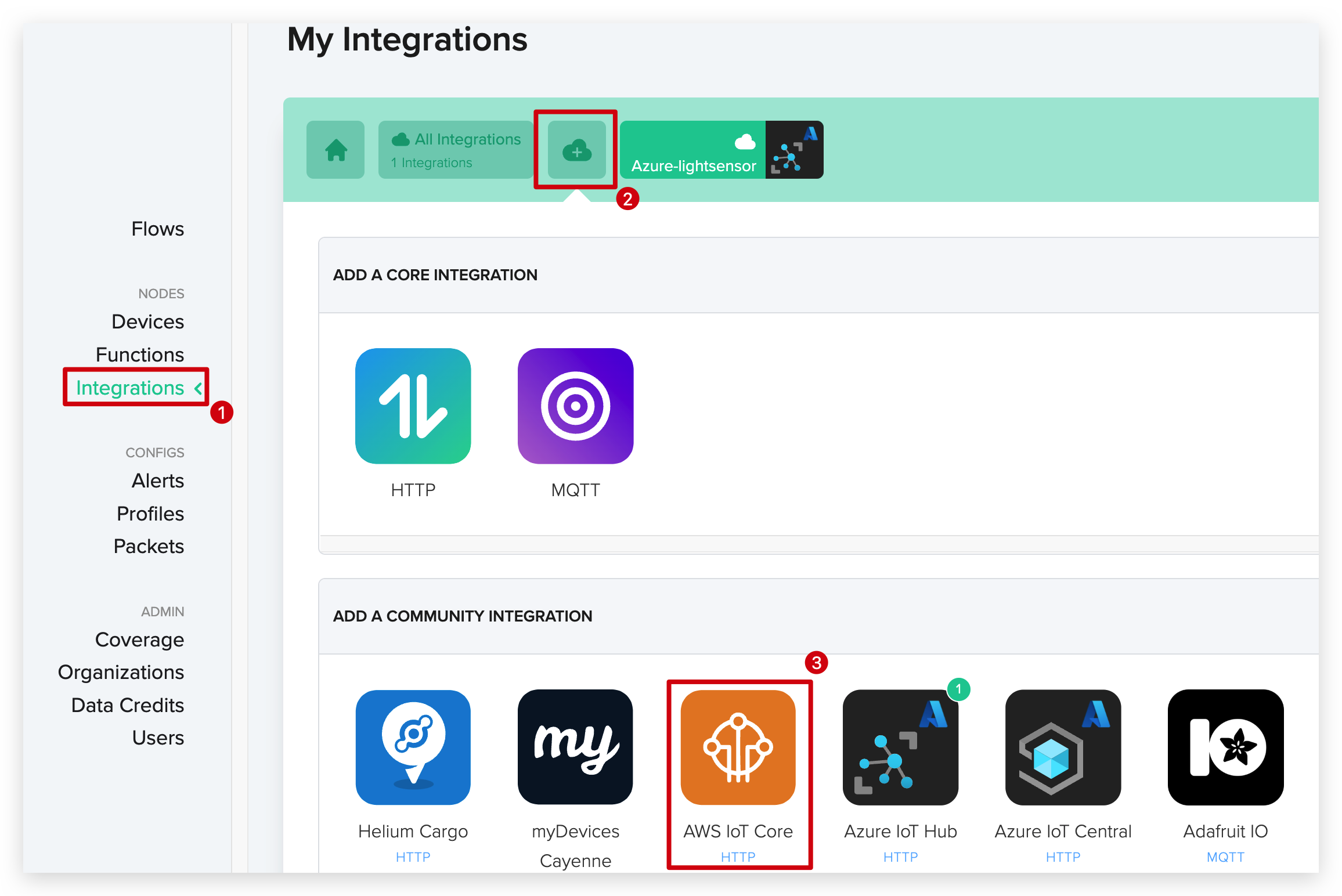Image resolution: width=1342 pixels, height=896 pixels.
Task: Open Integrations in the sidebar
Action: pyautogui.click(x=130, y=388)
